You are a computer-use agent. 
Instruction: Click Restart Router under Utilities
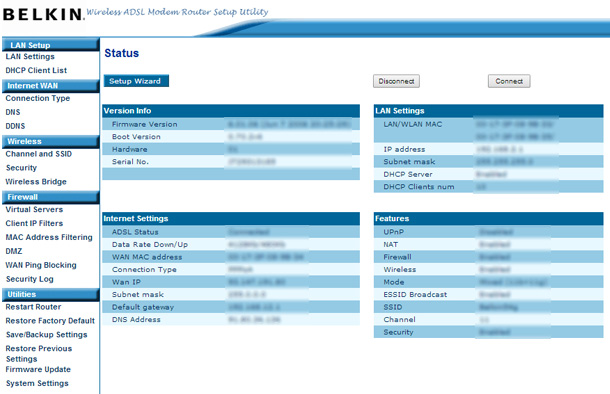coord(33,307)
